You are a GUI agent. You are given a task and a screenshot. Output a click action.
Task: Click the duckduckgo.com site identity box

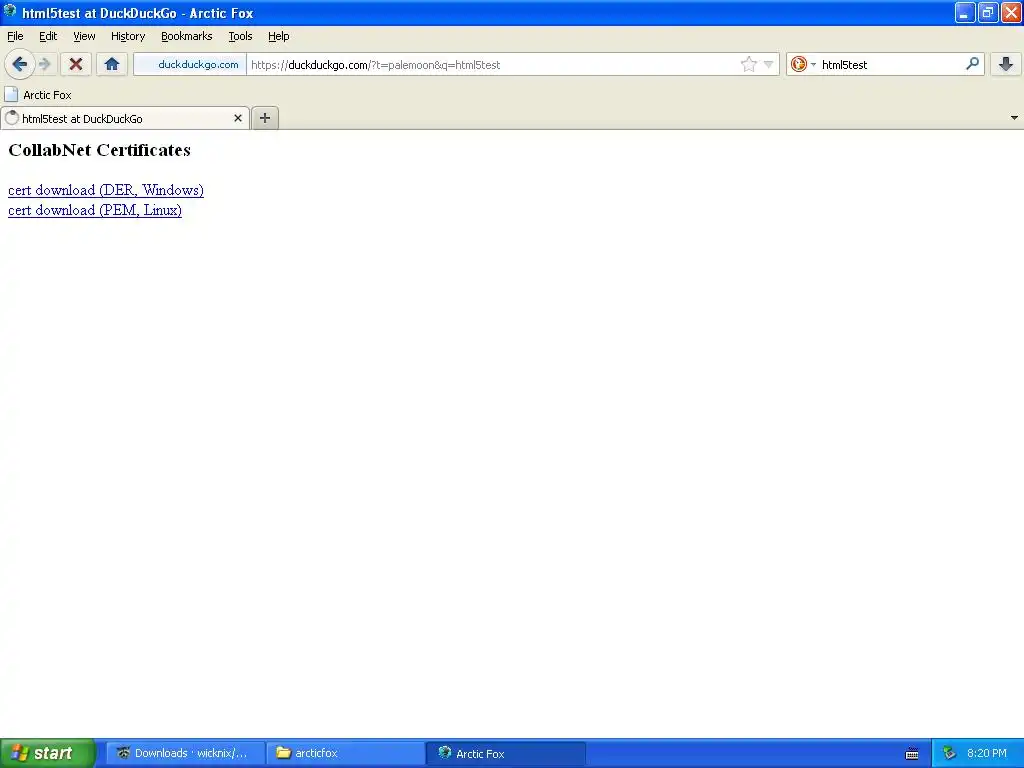pos(190,64)
